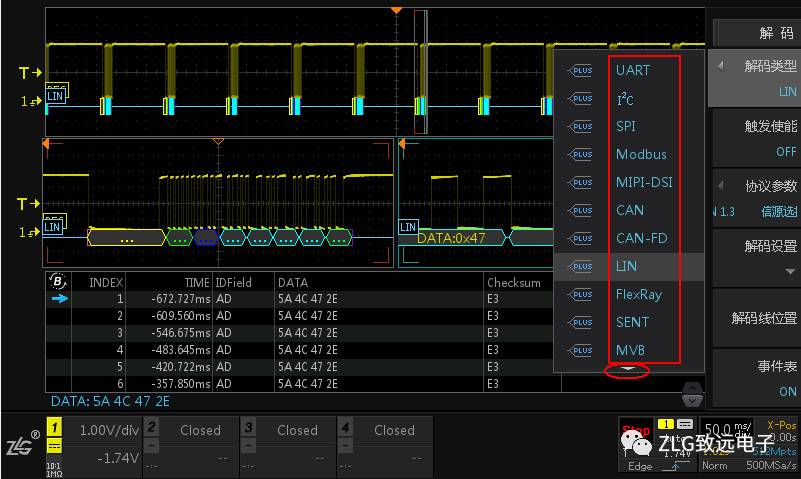Click the ZLG logo
The height and width of the screenshot is (479, 801).
23,444
